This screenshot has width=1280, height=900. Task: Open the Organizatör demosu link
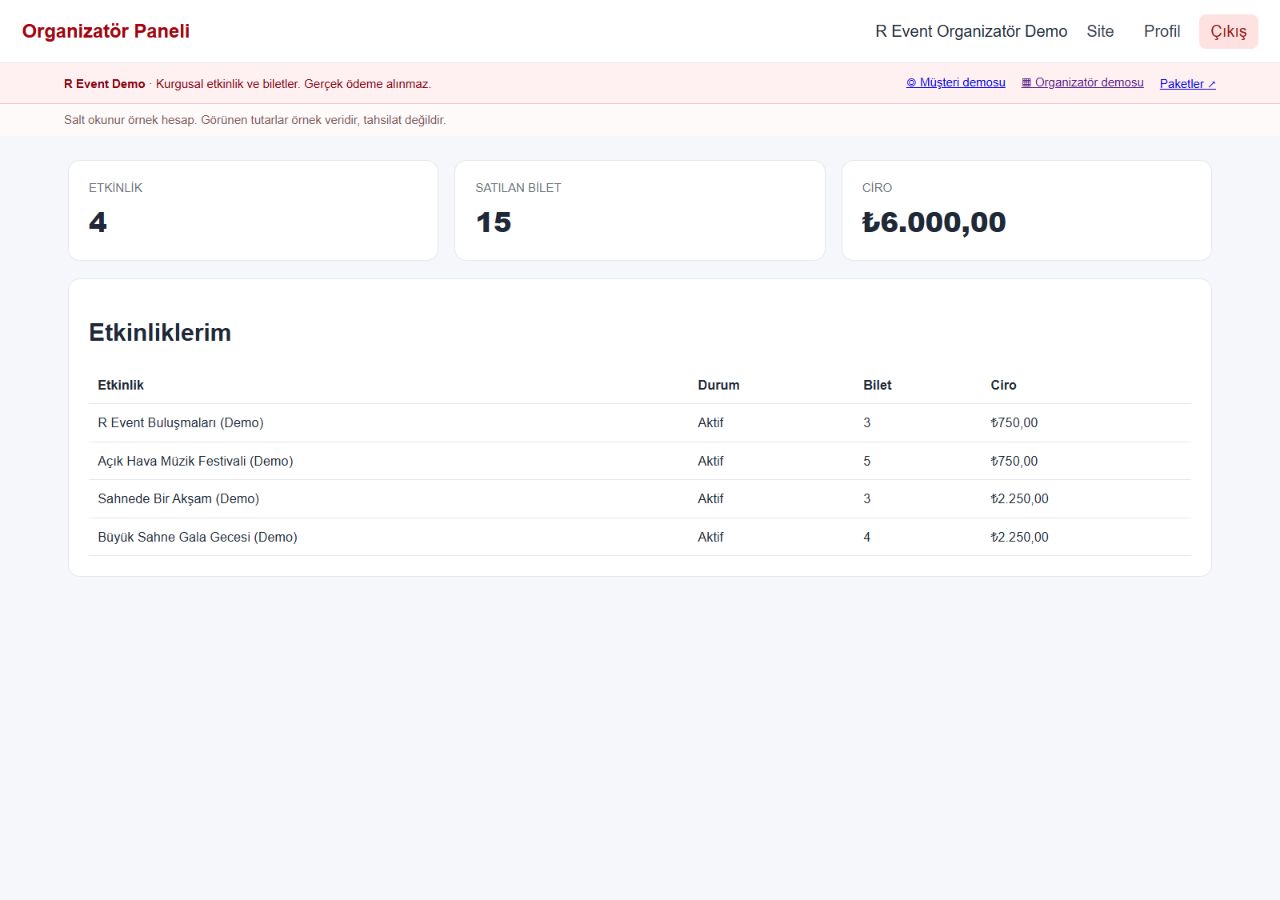coord(1082,83)
